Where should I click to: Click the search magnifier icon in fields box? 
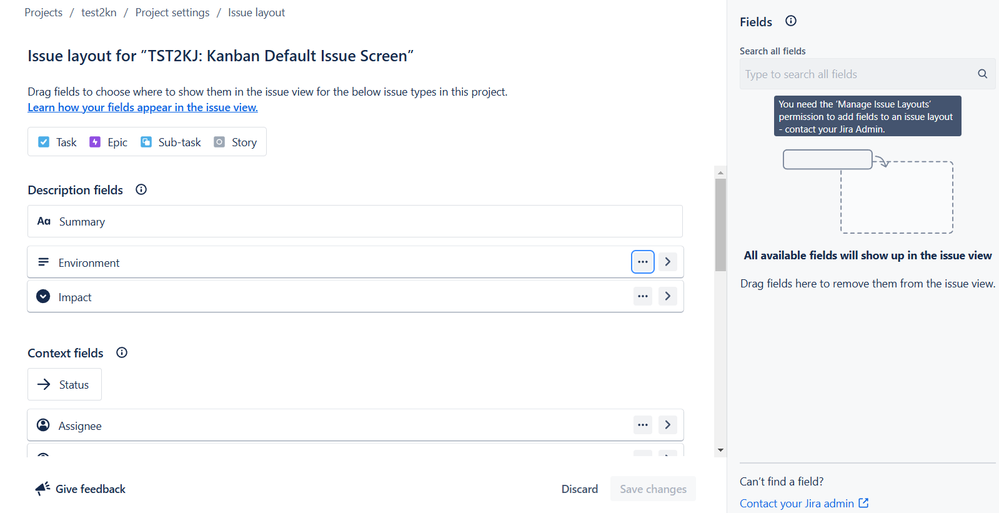tap(982, 74)
